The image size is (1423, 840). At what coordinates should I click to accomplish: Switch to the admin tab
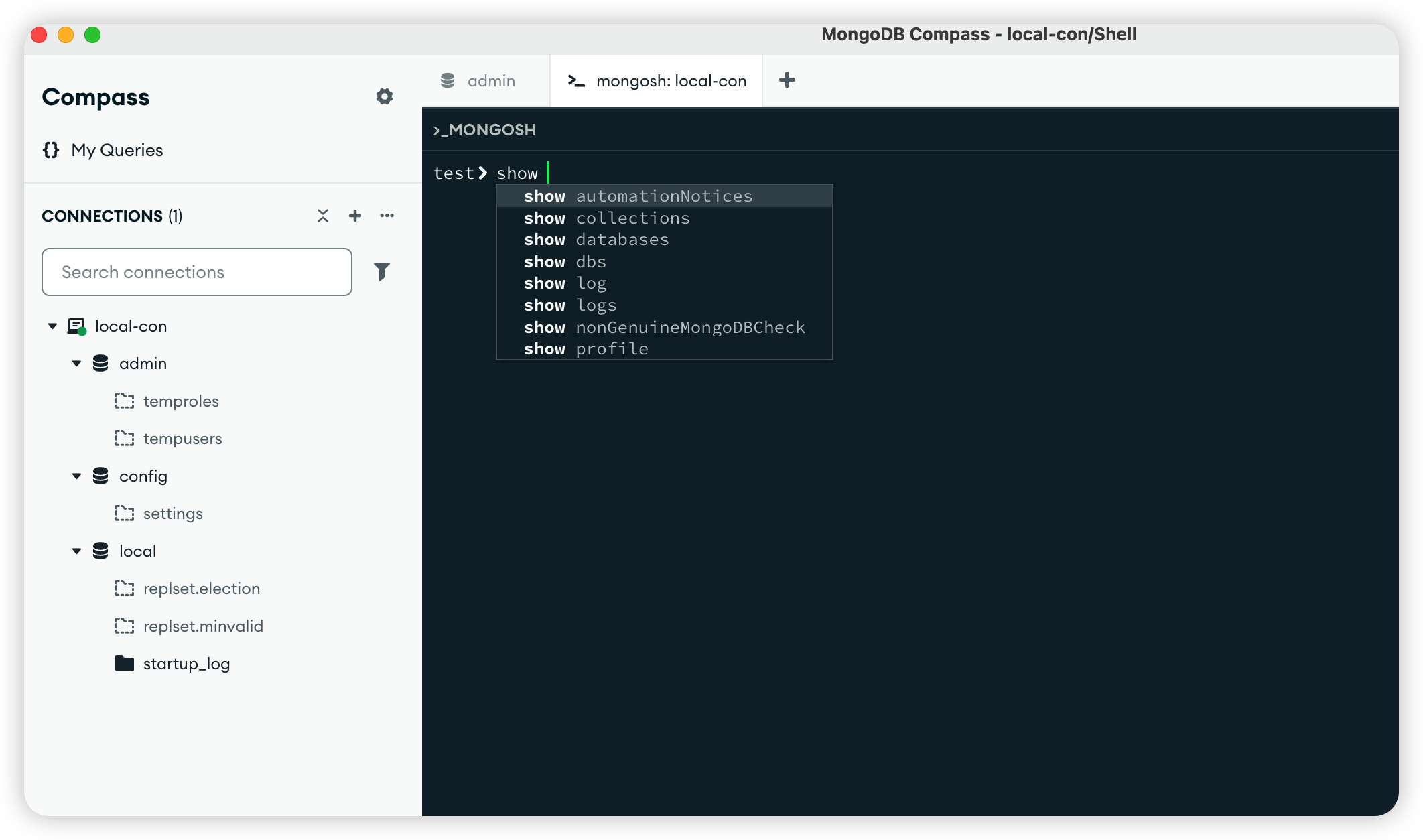tap(478, 81)
